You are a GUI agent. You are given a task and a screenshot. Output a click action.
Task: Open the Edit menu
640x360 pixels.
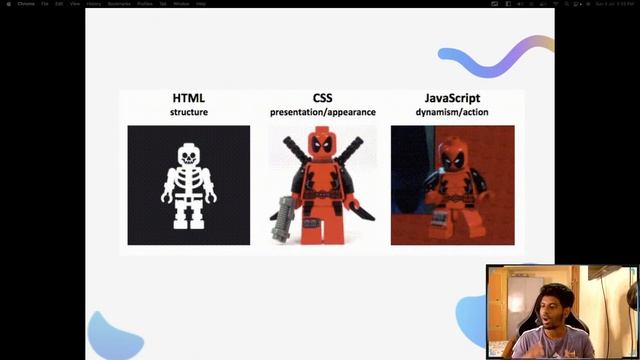[59, 4]
